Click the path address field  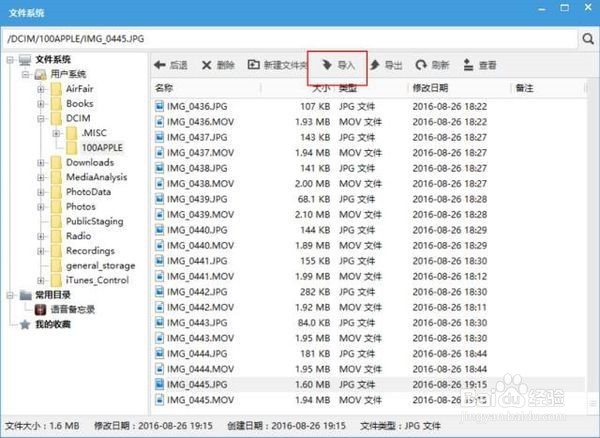click(290, 39)
